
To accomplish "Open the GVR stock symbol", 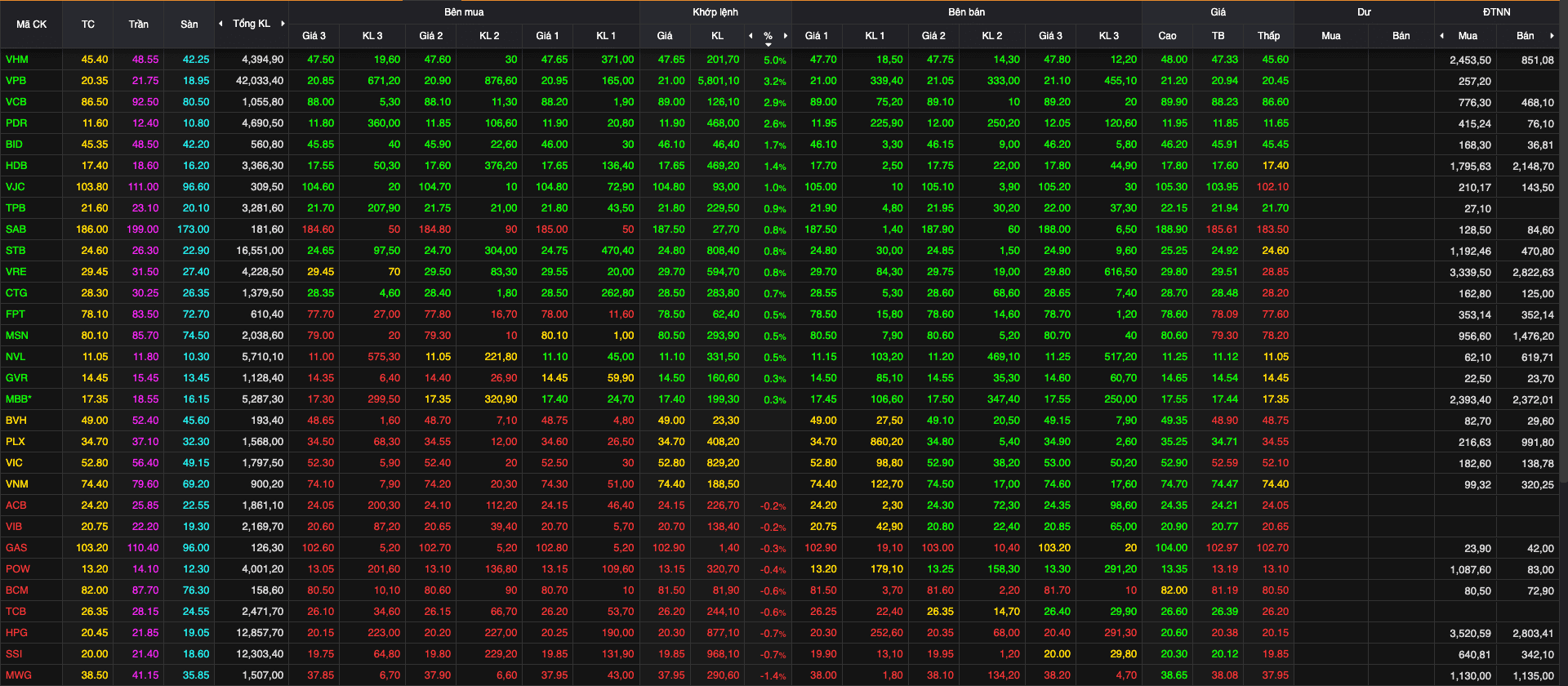I will (x=16, y=378).
